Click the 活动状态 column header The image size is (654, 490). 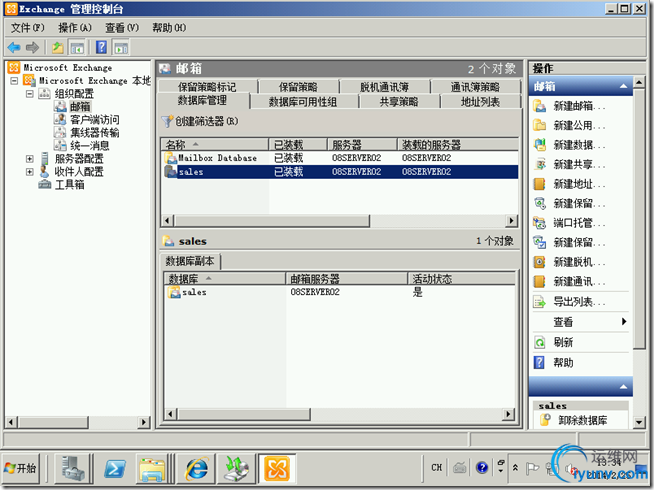pos(461,279)
